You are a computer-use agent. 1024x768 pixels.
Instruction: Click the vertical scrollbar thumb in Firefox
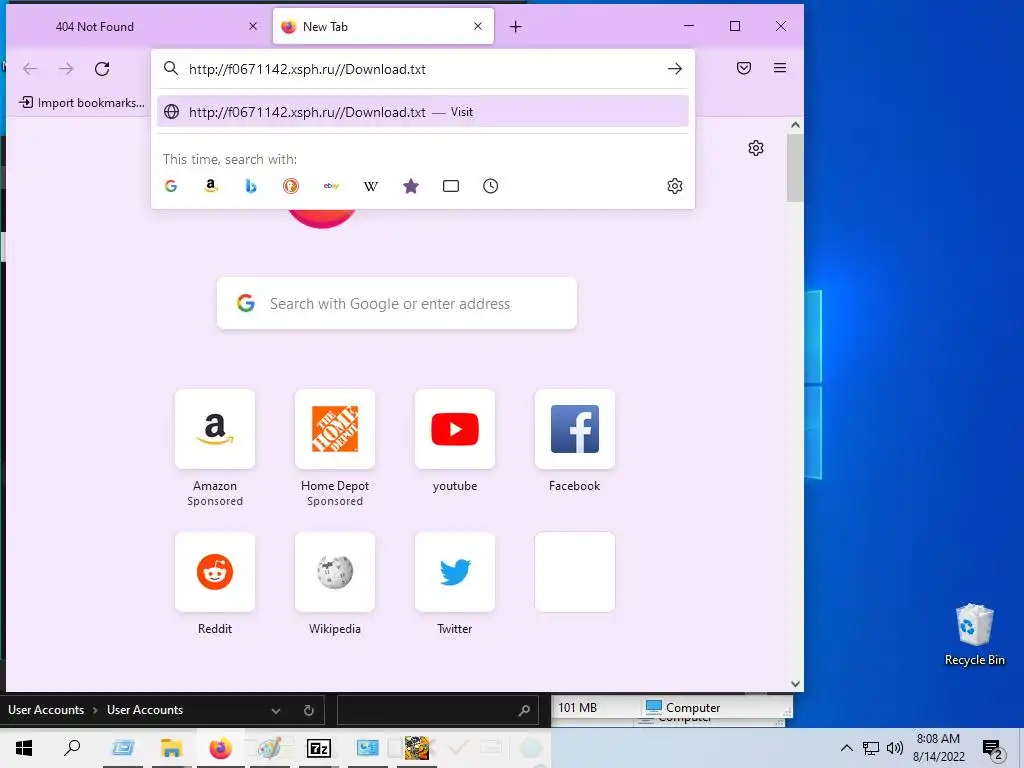(795, 168)
